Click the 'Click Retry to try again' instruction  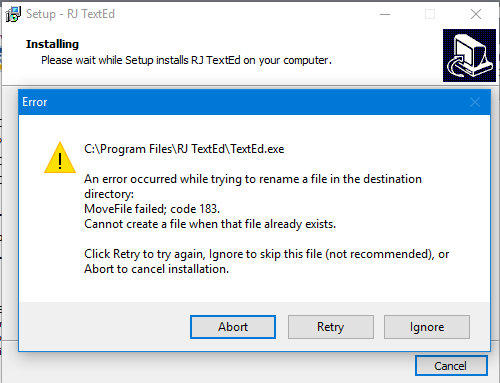(x=266, y=261)
